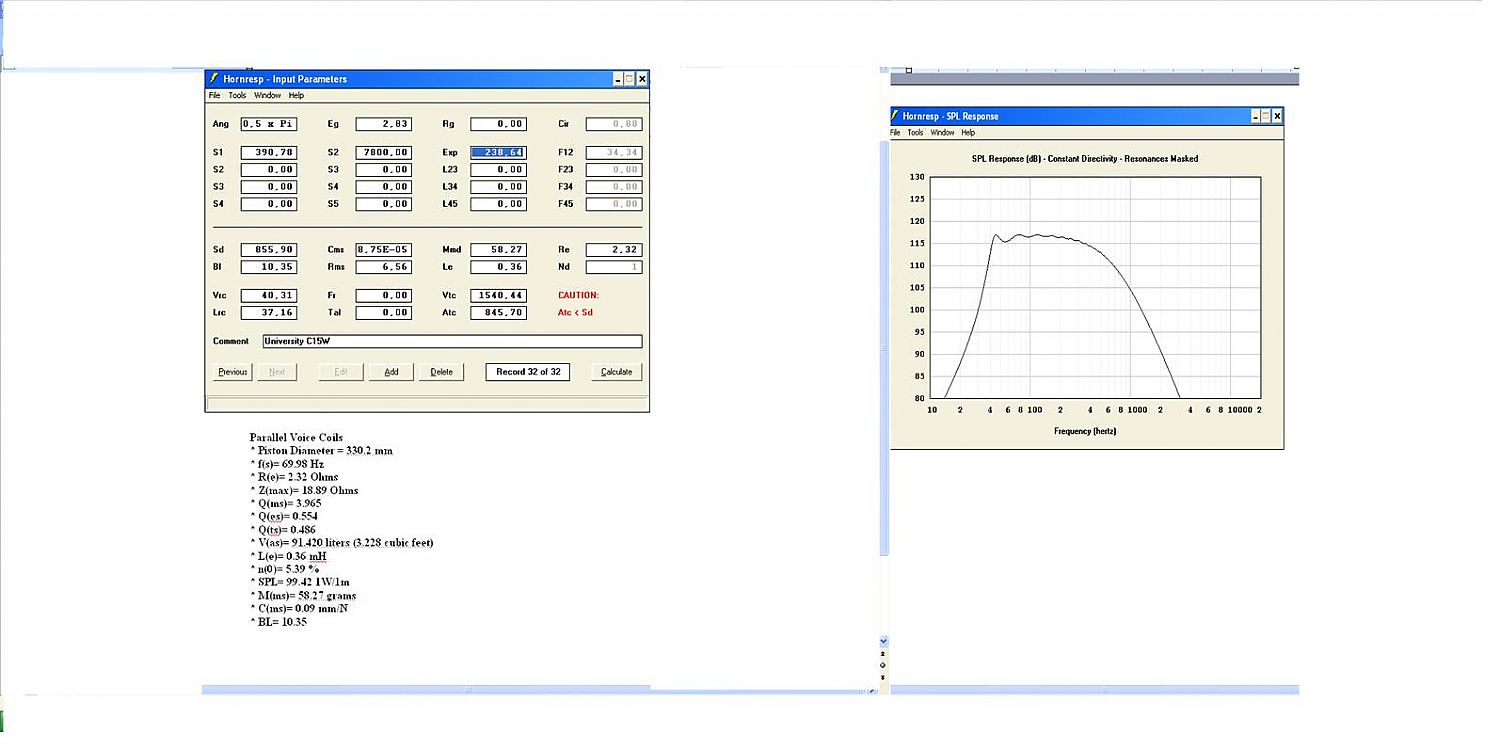Select the Mmd field with 58.27
Screen dimensions: 1500x750
tap(498, 250)
